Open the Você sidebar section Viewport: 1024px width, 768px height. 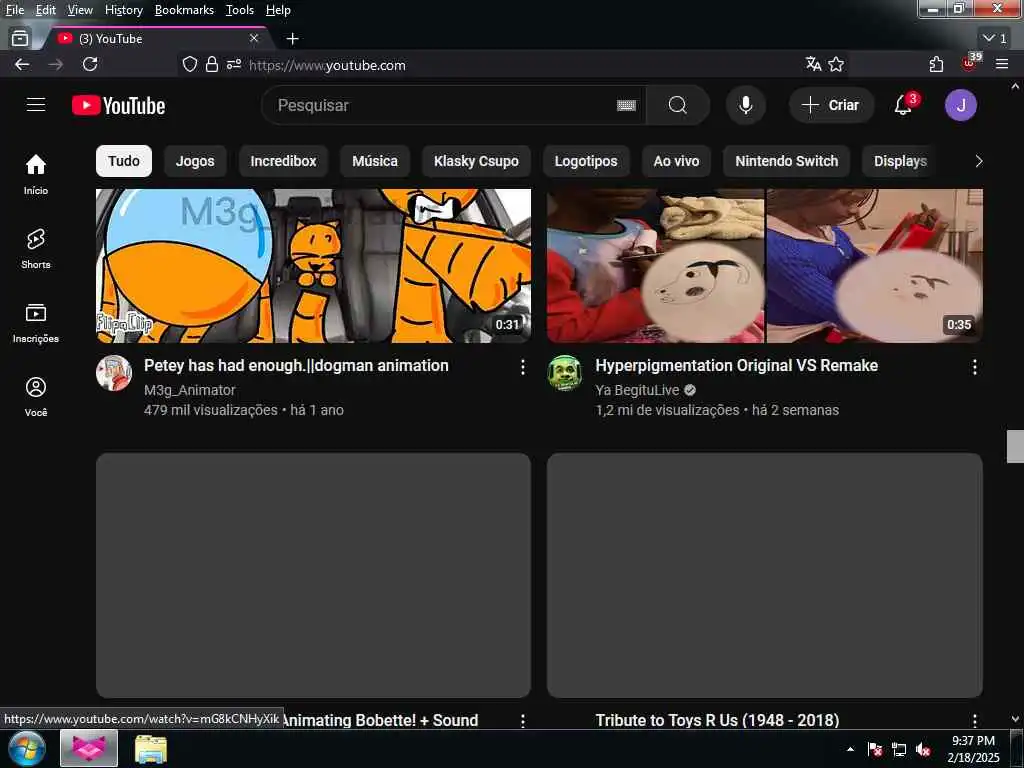(36, 396)
